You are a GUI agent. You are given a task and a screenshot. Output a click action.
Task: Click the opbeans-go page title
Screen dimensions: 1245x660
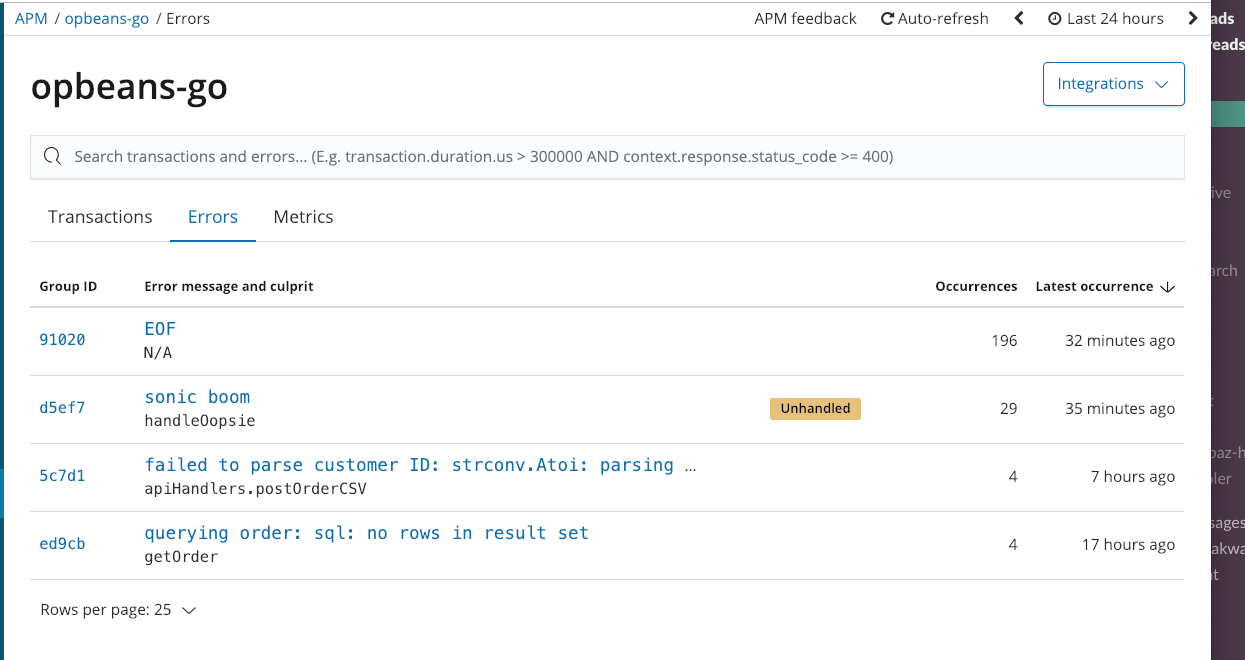pyautogui.click(x=129, y=88)
